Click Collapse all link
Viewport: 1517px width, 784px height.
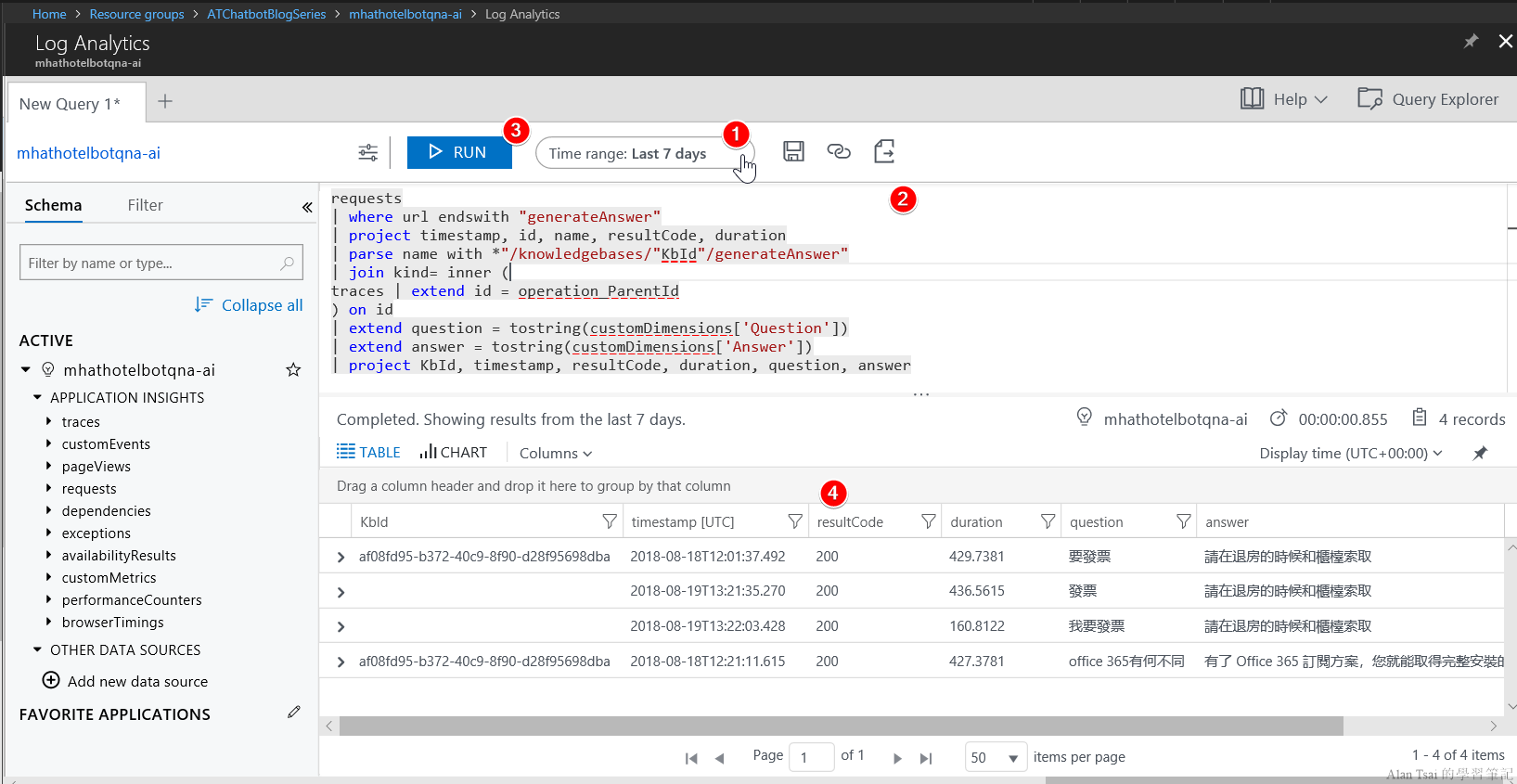point(249,305)
